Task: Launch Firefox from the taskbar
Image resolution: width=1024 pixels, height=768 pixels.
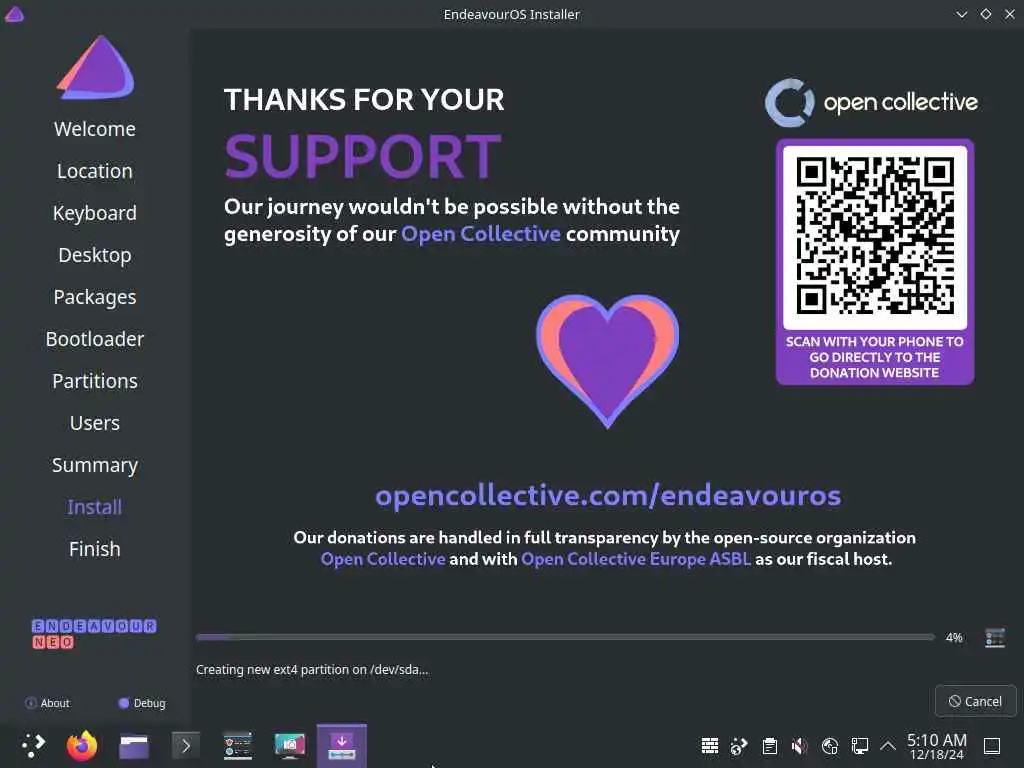Action: point(82,745)
